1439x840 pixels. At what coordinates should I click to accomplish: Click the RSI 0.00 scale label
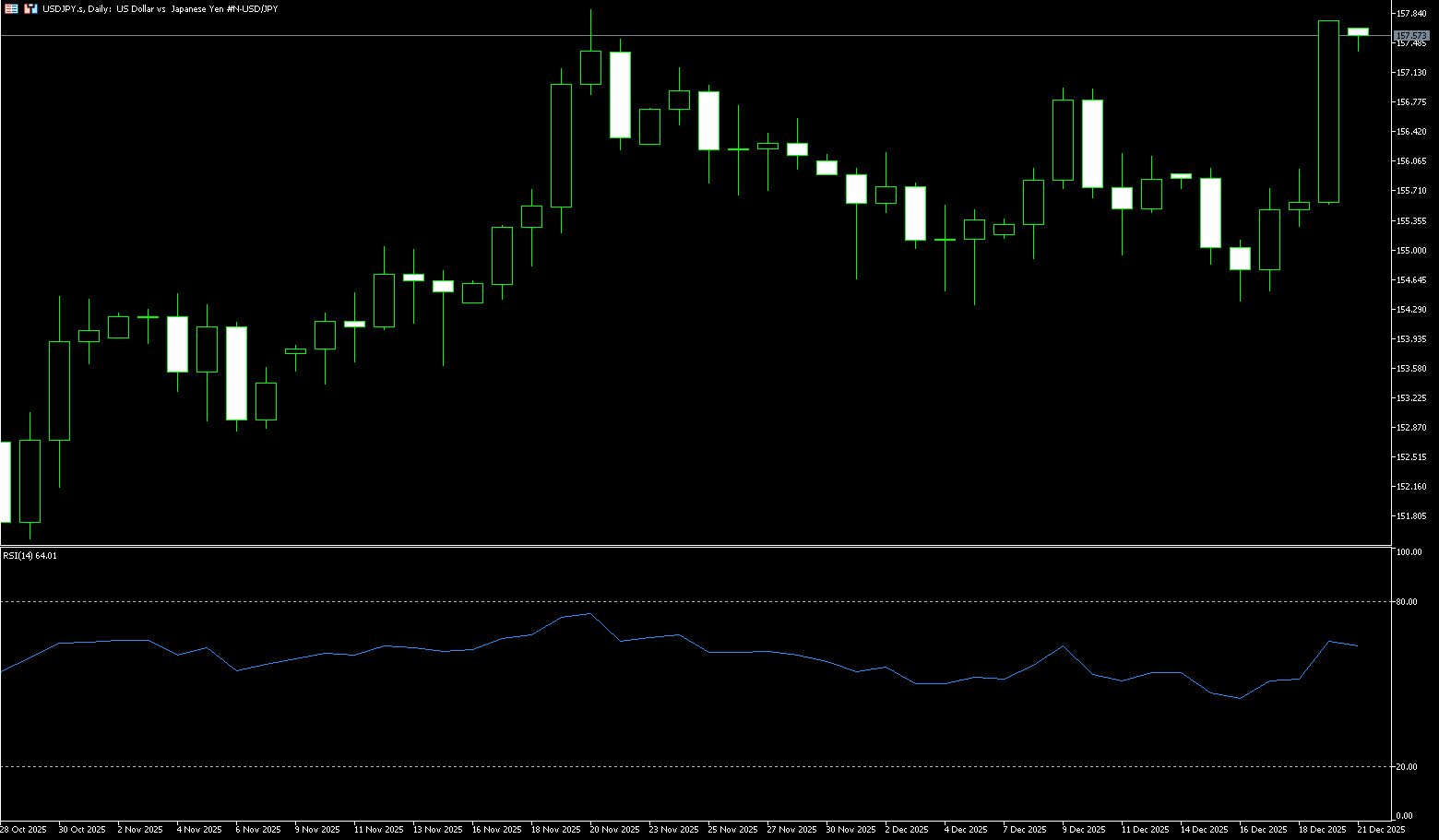1405,816
